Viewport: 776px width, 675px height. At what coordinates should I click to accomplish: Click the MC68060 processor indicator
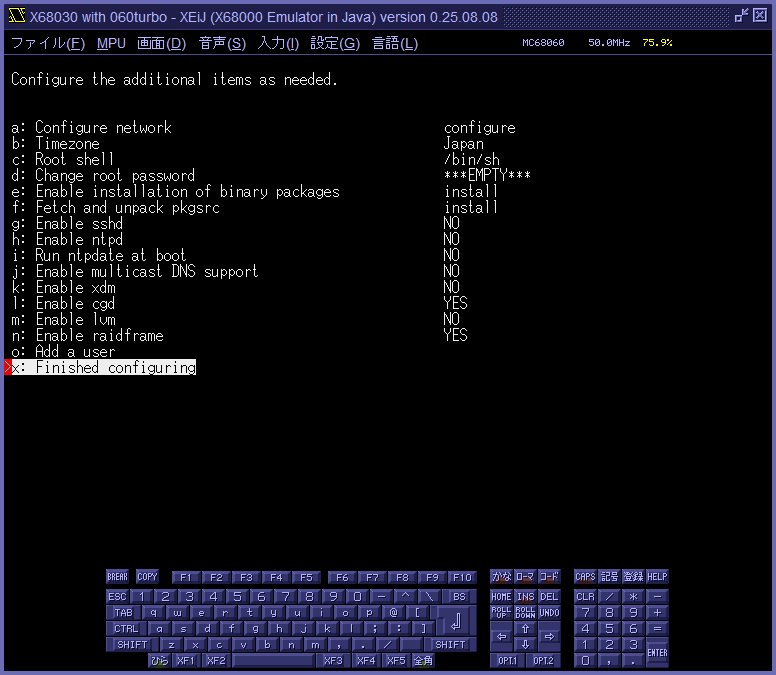click(x=543, y=43)
